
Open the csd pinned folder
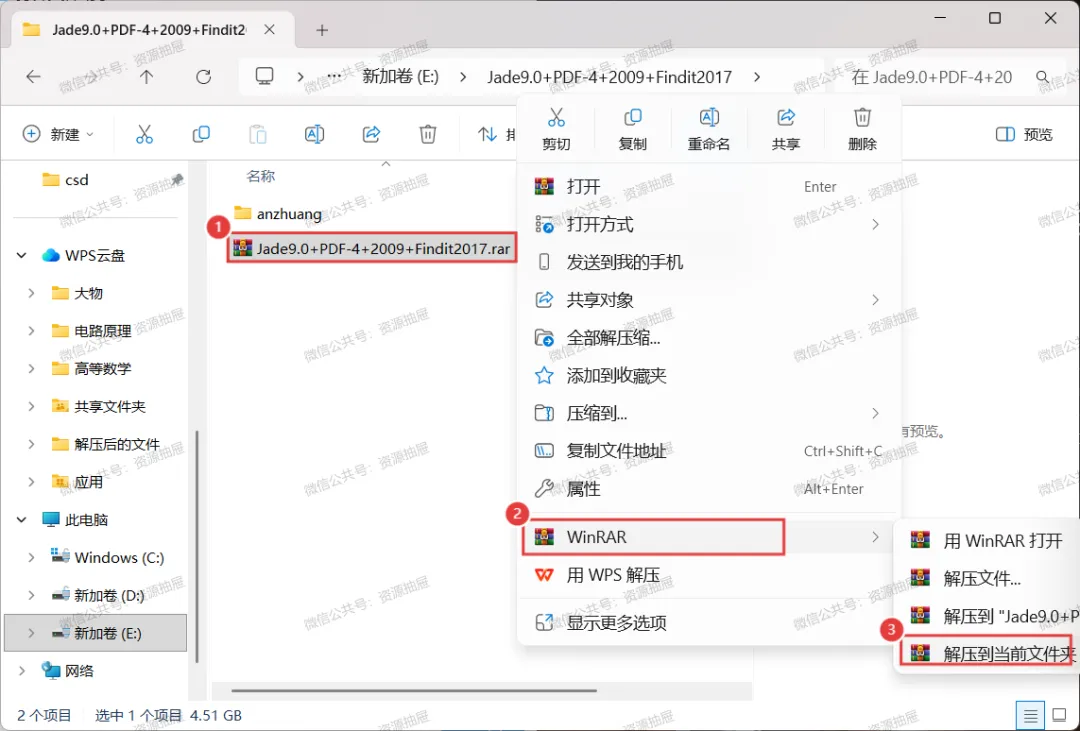[x=66, y=180]
